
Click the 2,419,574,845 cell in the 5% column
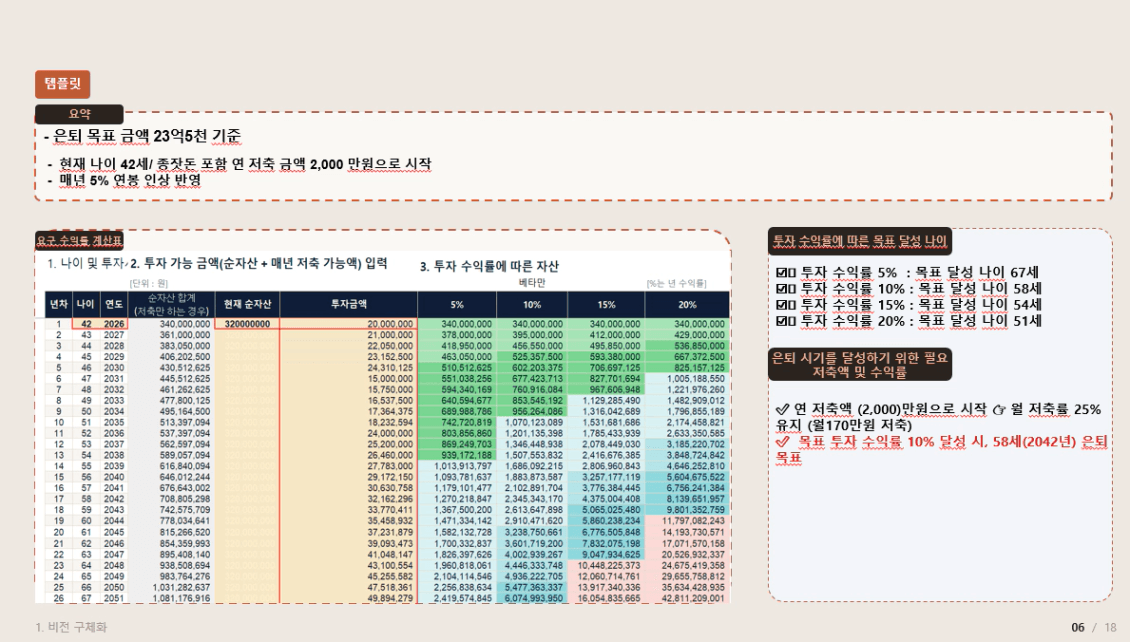pyautogui.click(x=457, y=599)
